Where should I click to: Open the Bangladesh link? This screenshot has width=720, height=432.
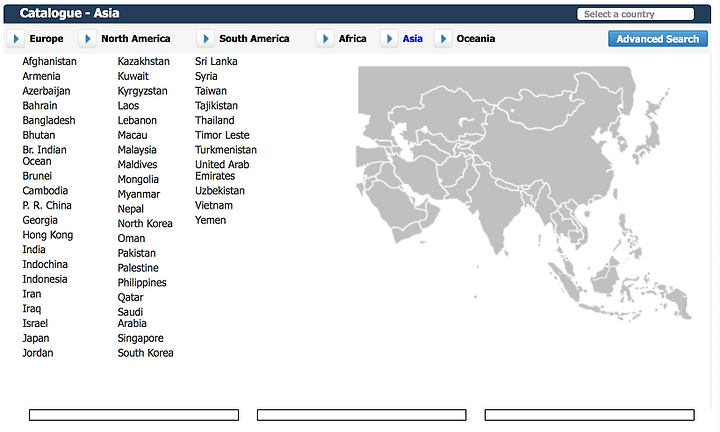(x=49, y=120)
